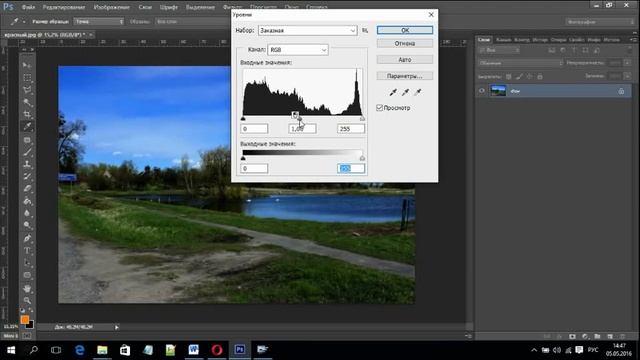
Task: Click the lock icon on the Фон layer
Action: click(x=621, y=91)
